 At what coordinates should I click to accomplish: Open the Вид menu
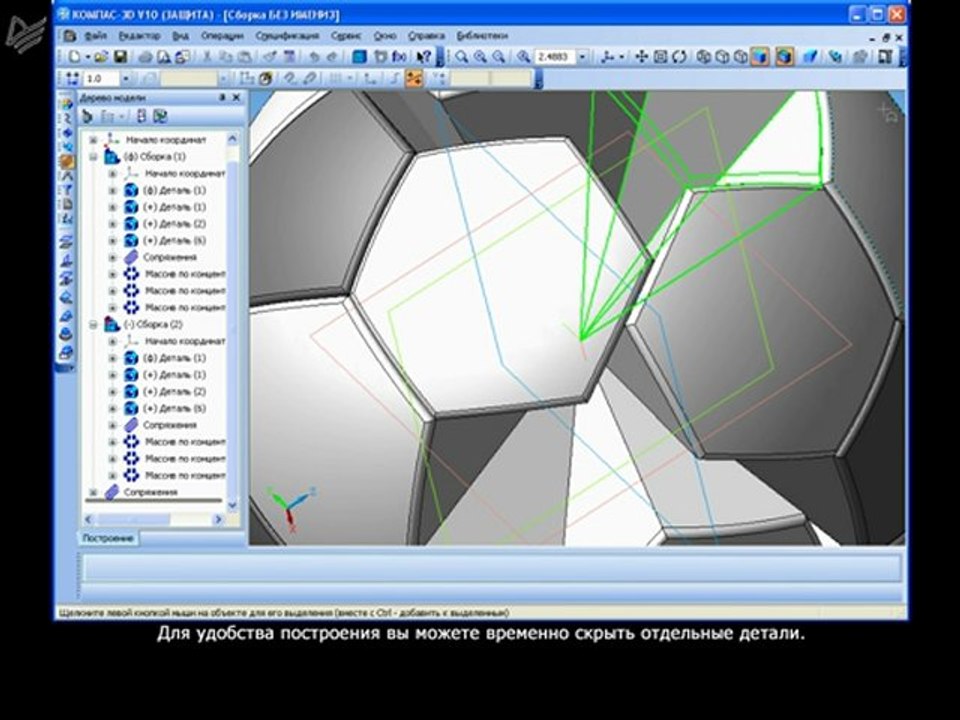180,36
